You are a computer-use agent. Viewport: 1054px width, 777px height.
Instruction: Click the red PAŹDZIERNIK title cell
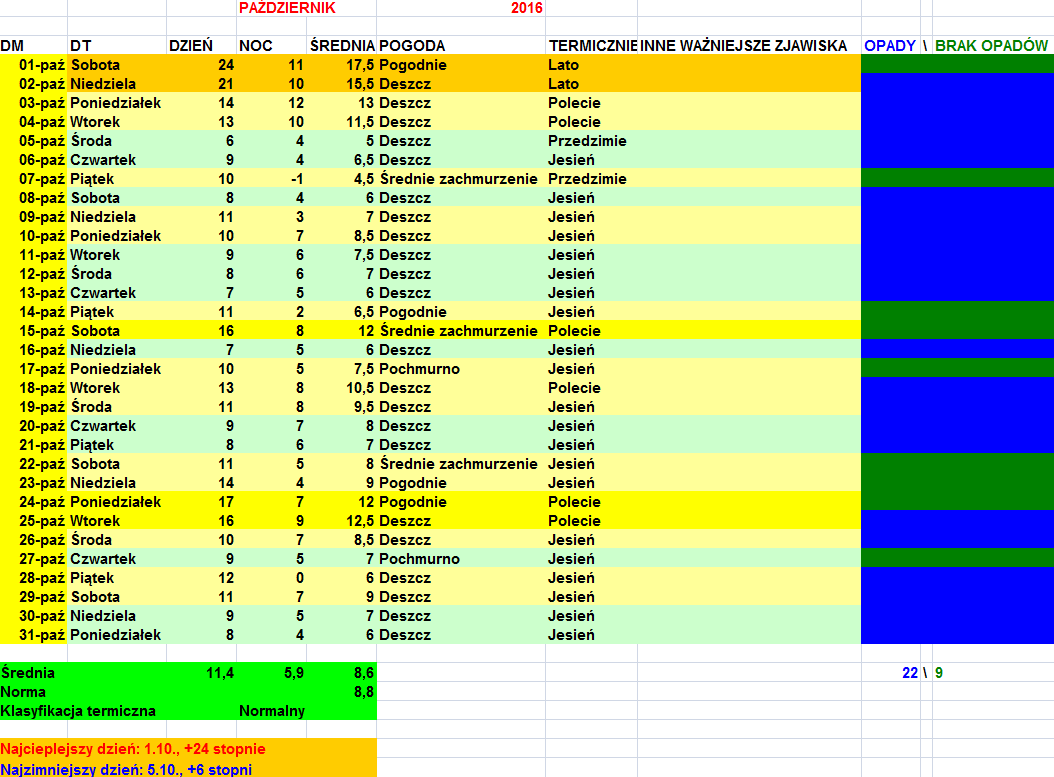click(287, 8)
